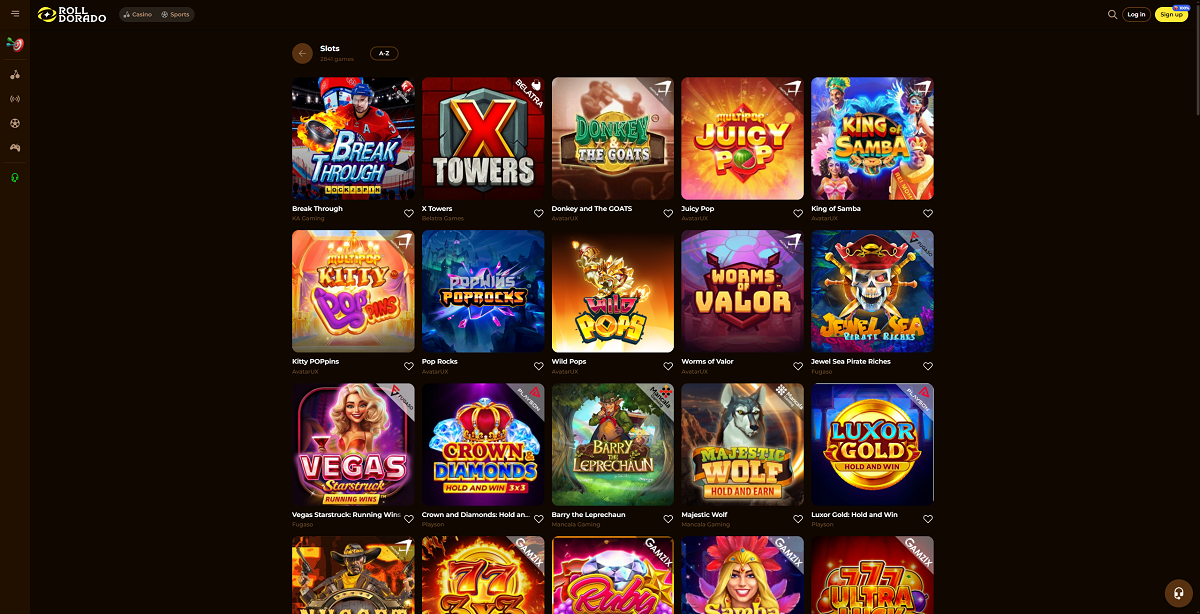This screenshot has width=1200, height=614.
Task: Open the live chat headset bubble
Action: 1180,593
